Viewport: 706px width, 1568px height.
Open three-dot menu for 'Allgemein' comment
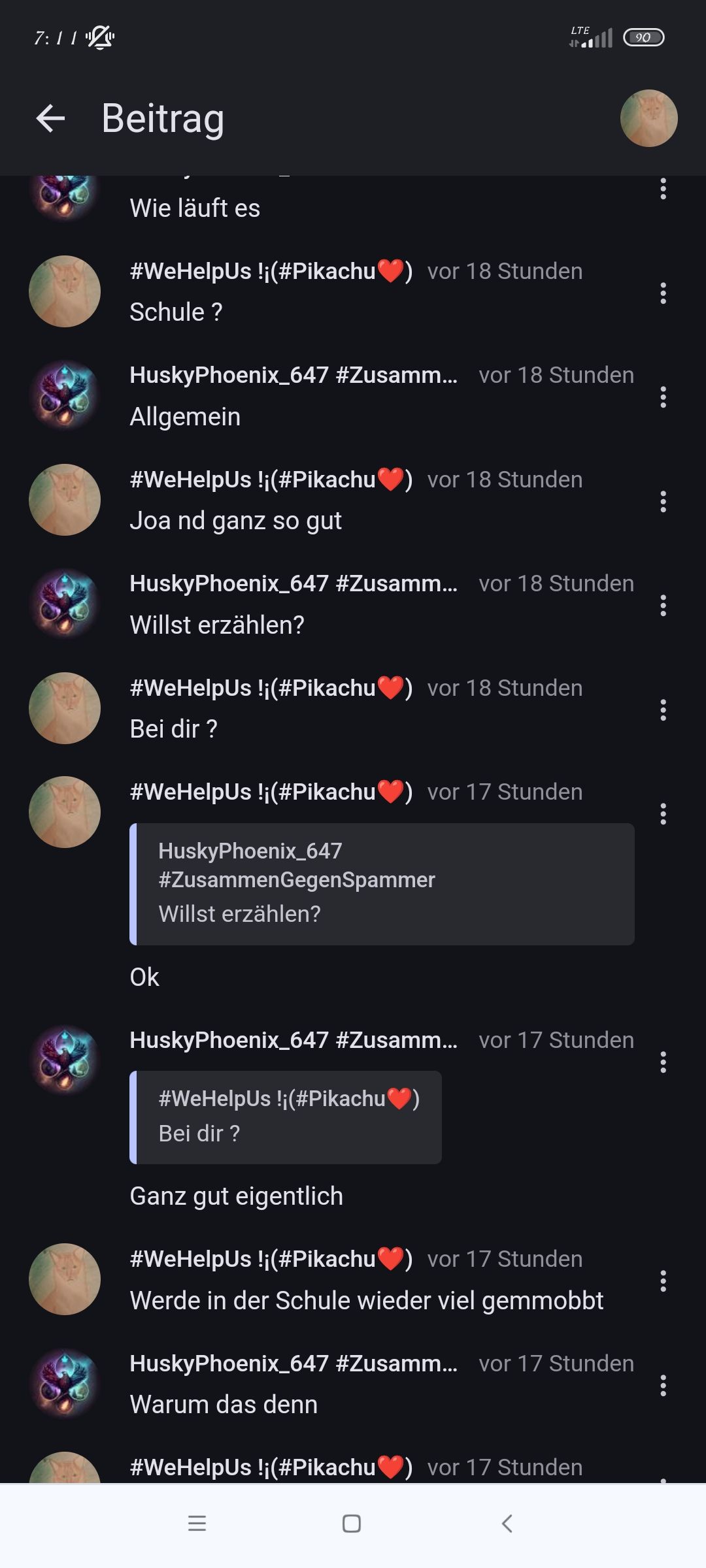pos(663,397)
